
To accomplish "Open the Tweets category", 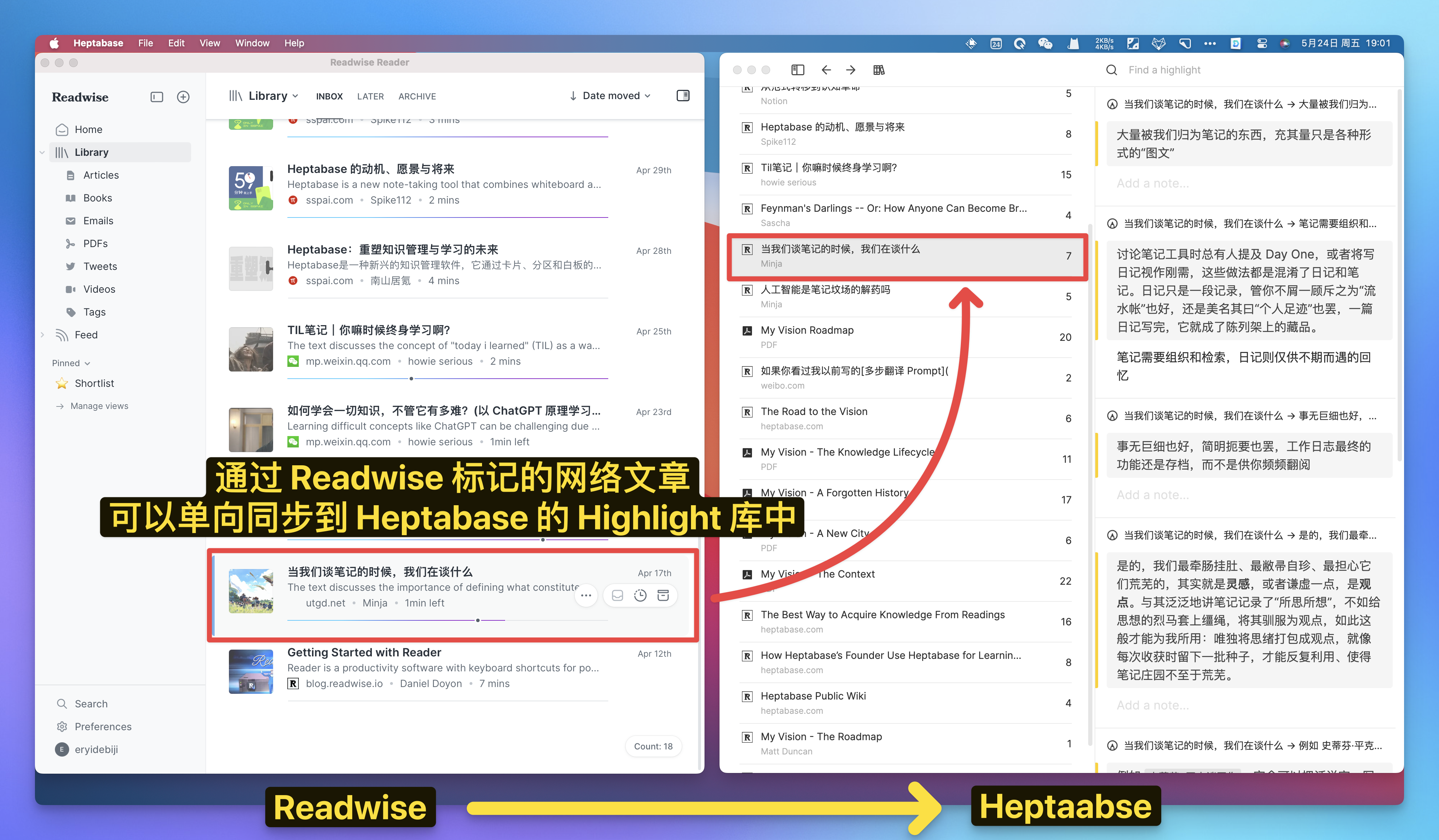I will pos(100,267).
